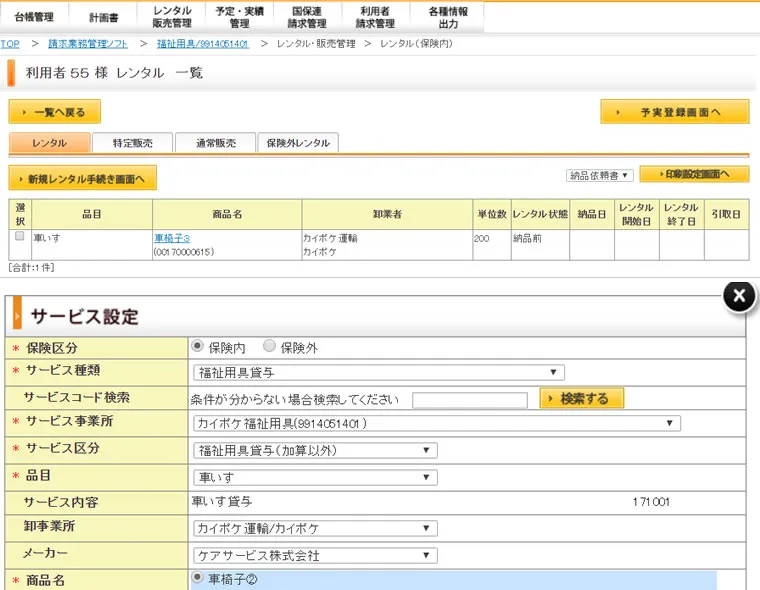Image resolution: width=760 pixels, height=590 pixels.
Task: Click 一覧へ戻る back button
Action: point(54,112)
